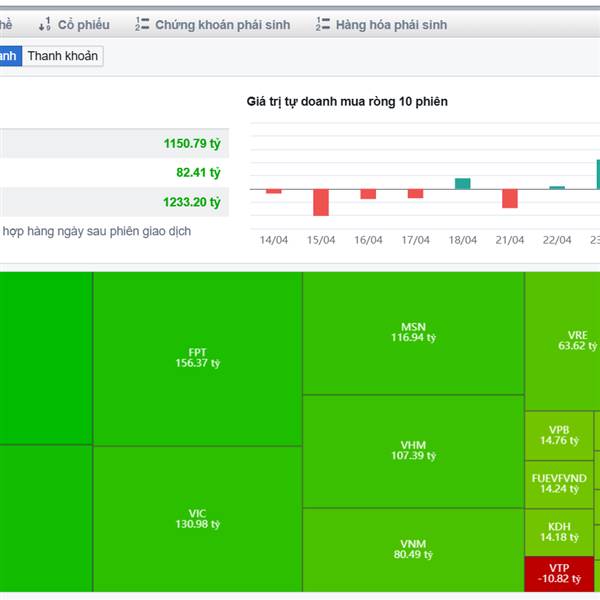Screen dimensions: 600x600
Task: Select the VIC 130.98 tỷ treemap tile
Action: [x=197, y=519]
